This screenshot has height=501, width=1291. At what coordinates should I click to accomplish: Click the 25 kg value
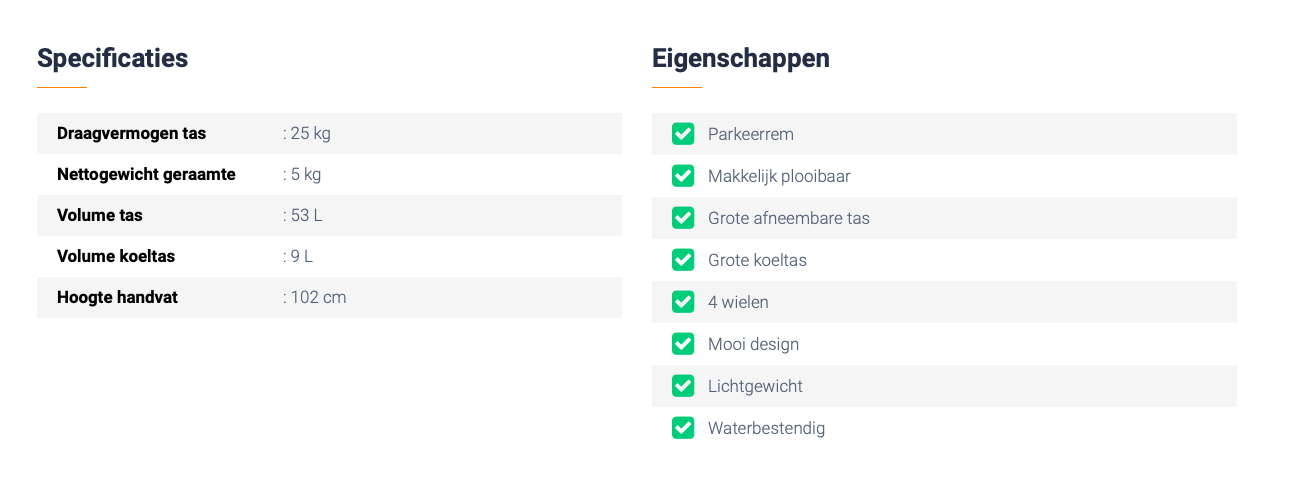tap(309, 133)
